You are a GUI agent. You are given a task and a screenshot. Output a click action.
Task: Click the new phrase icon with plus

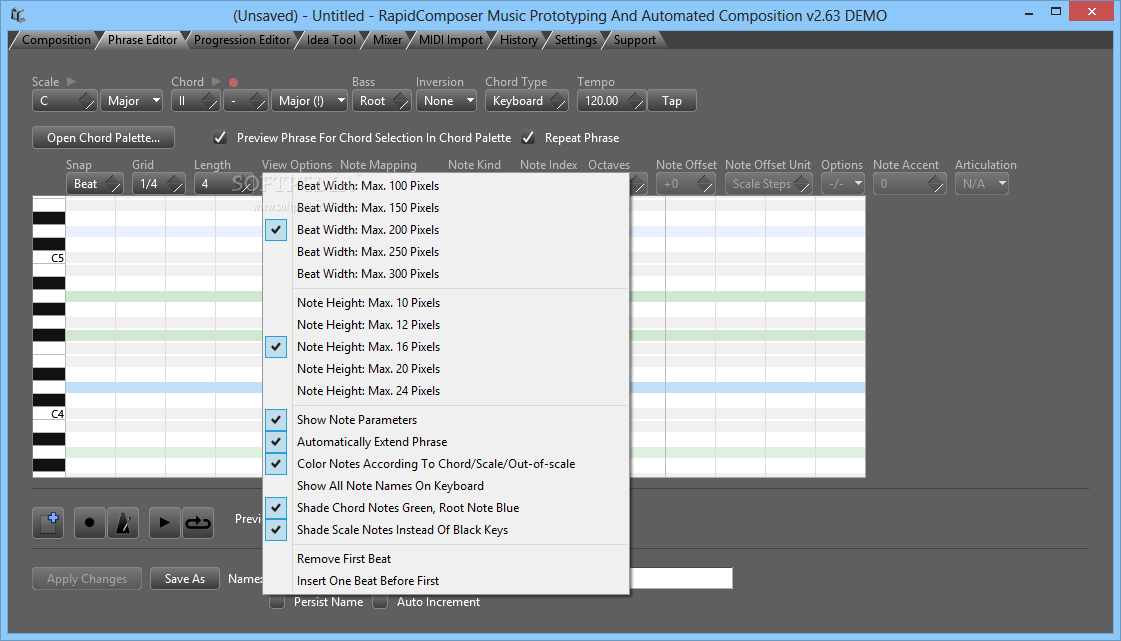pos(48,523)
